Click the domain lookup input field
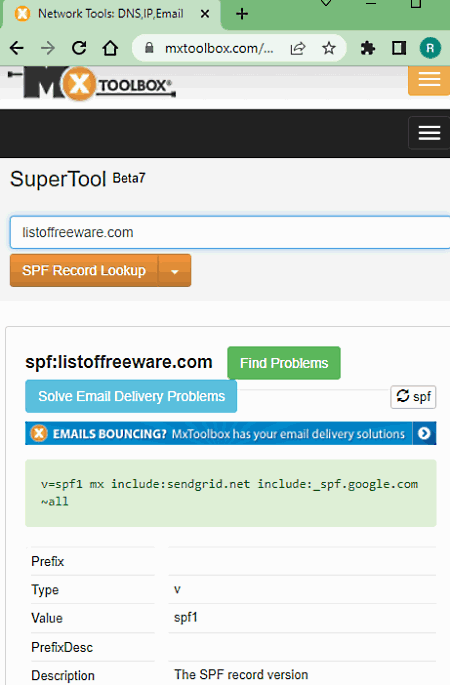 (x=230, y=232)
